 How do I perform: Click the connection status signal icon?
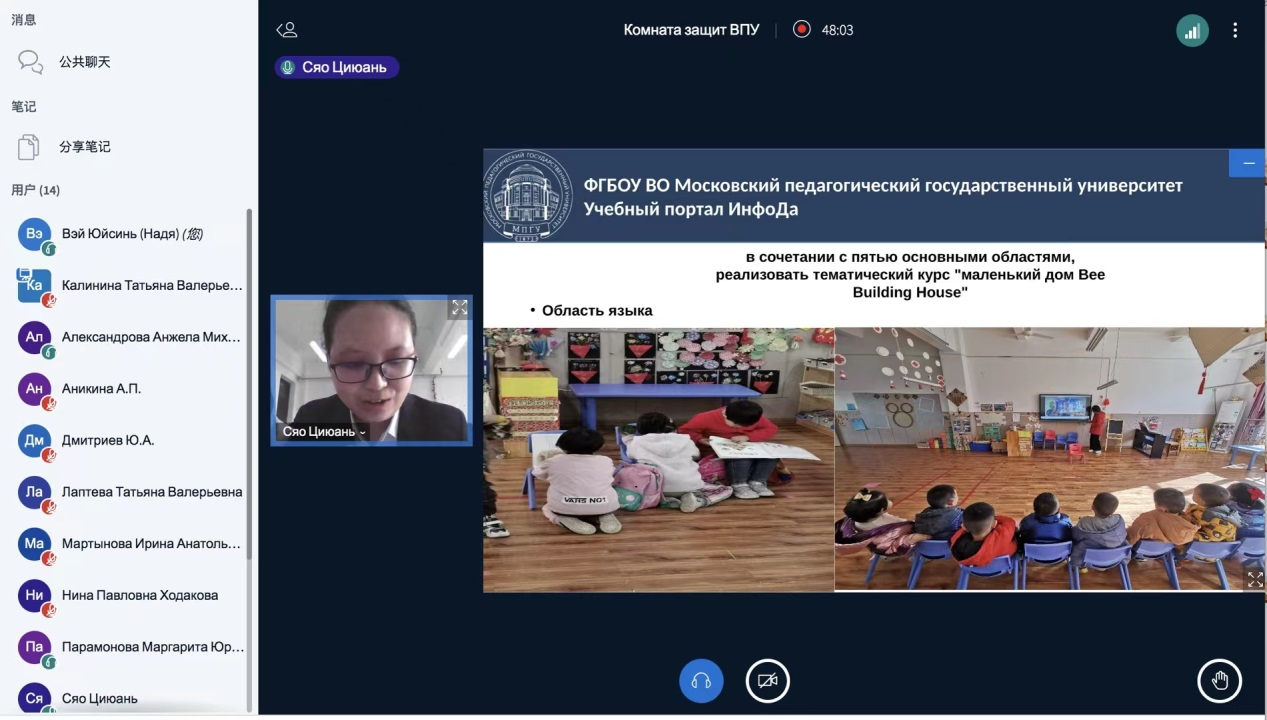[1192, 30]
